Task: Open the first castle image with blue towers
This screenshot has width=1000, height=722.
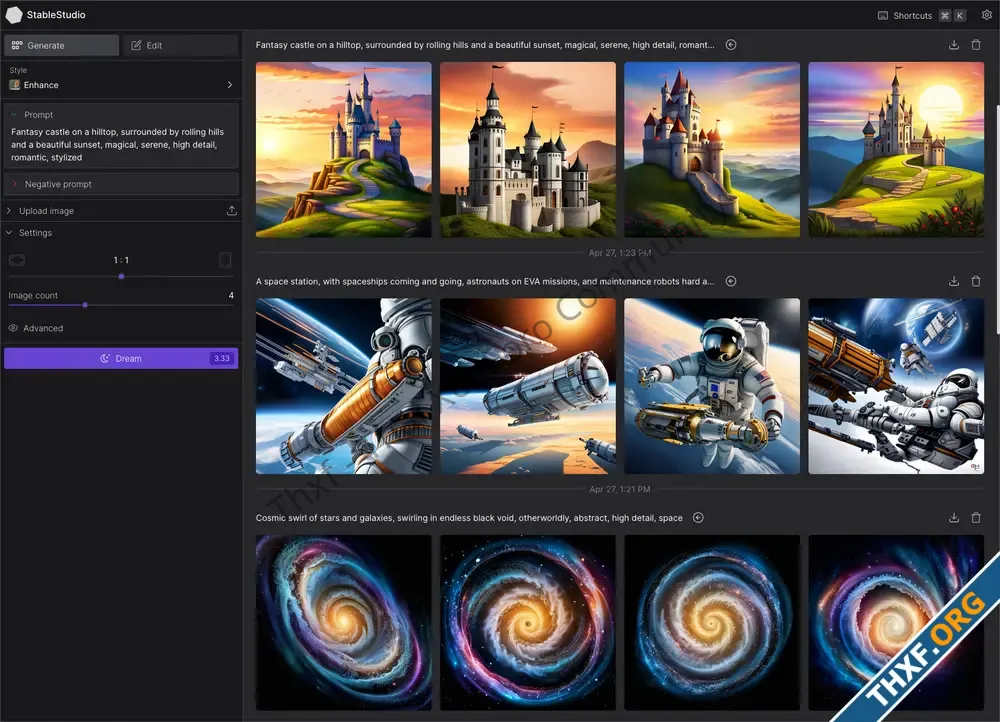Action: (x=344, y=150)
